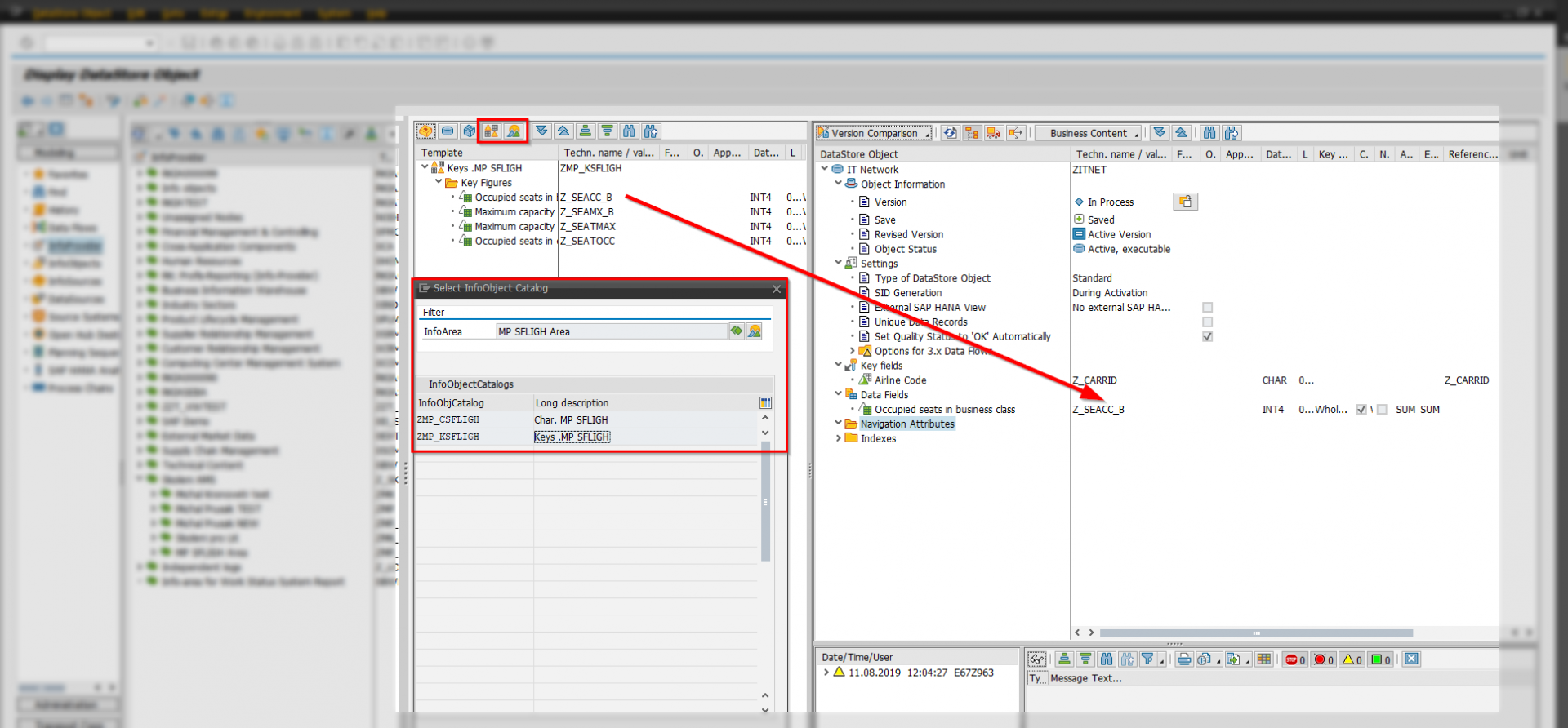This screenshot has width=1568, height=728.
Task: Click the InfoObject Catalog icon in template toolbar
Action: pos(491,131)
